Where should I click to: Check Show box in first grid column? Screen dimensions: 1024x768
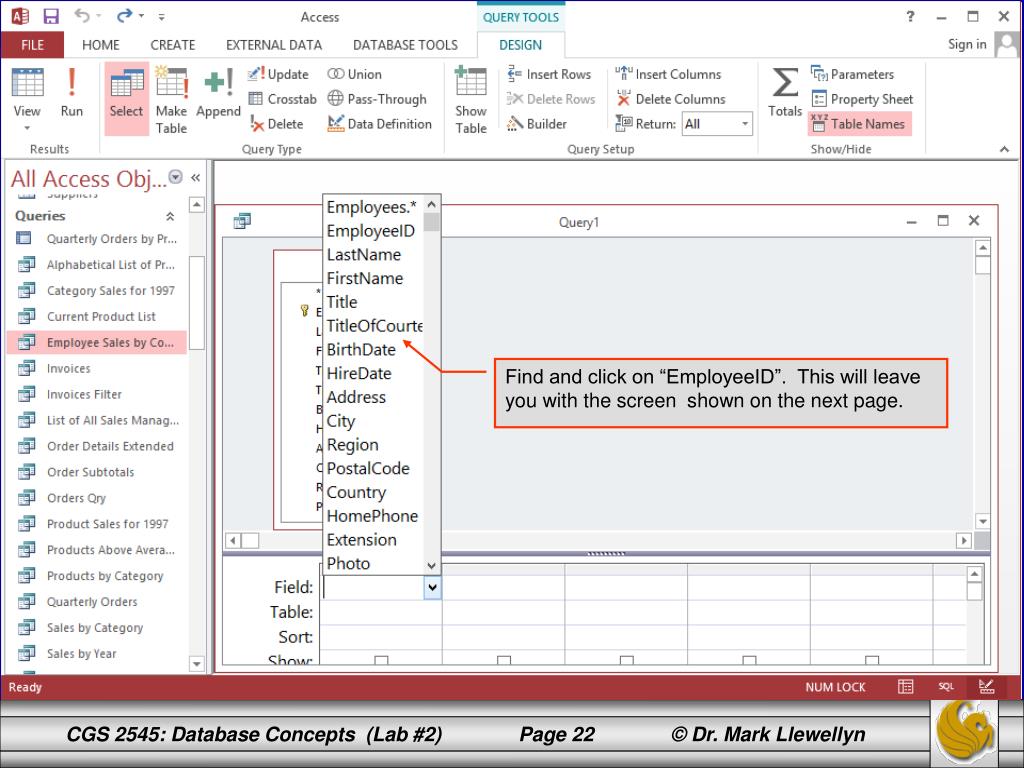click(x=381, y=661)
